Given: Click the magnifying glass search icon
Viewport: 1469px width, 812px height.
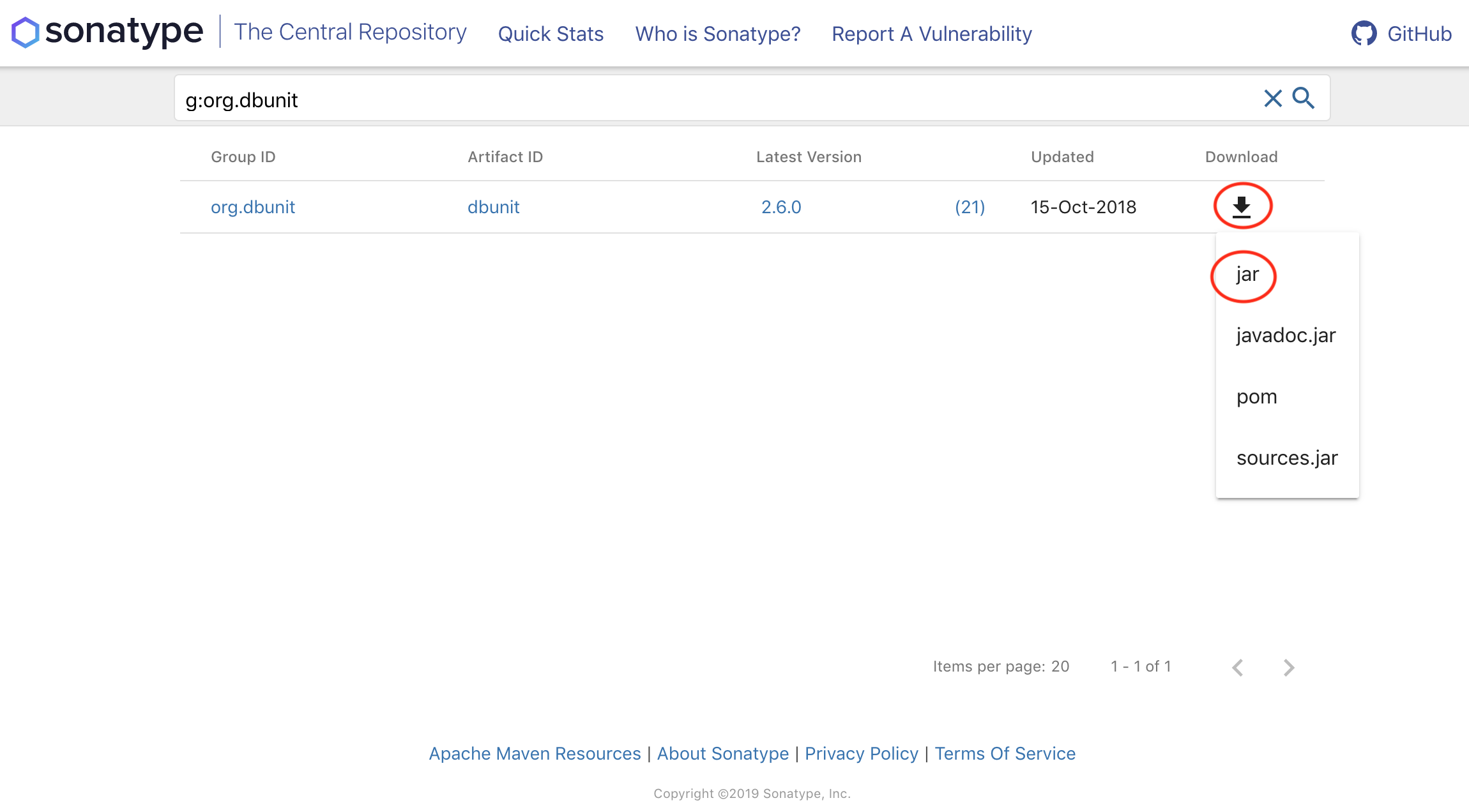Looking at the screenshot, I should click(1303, 98).
